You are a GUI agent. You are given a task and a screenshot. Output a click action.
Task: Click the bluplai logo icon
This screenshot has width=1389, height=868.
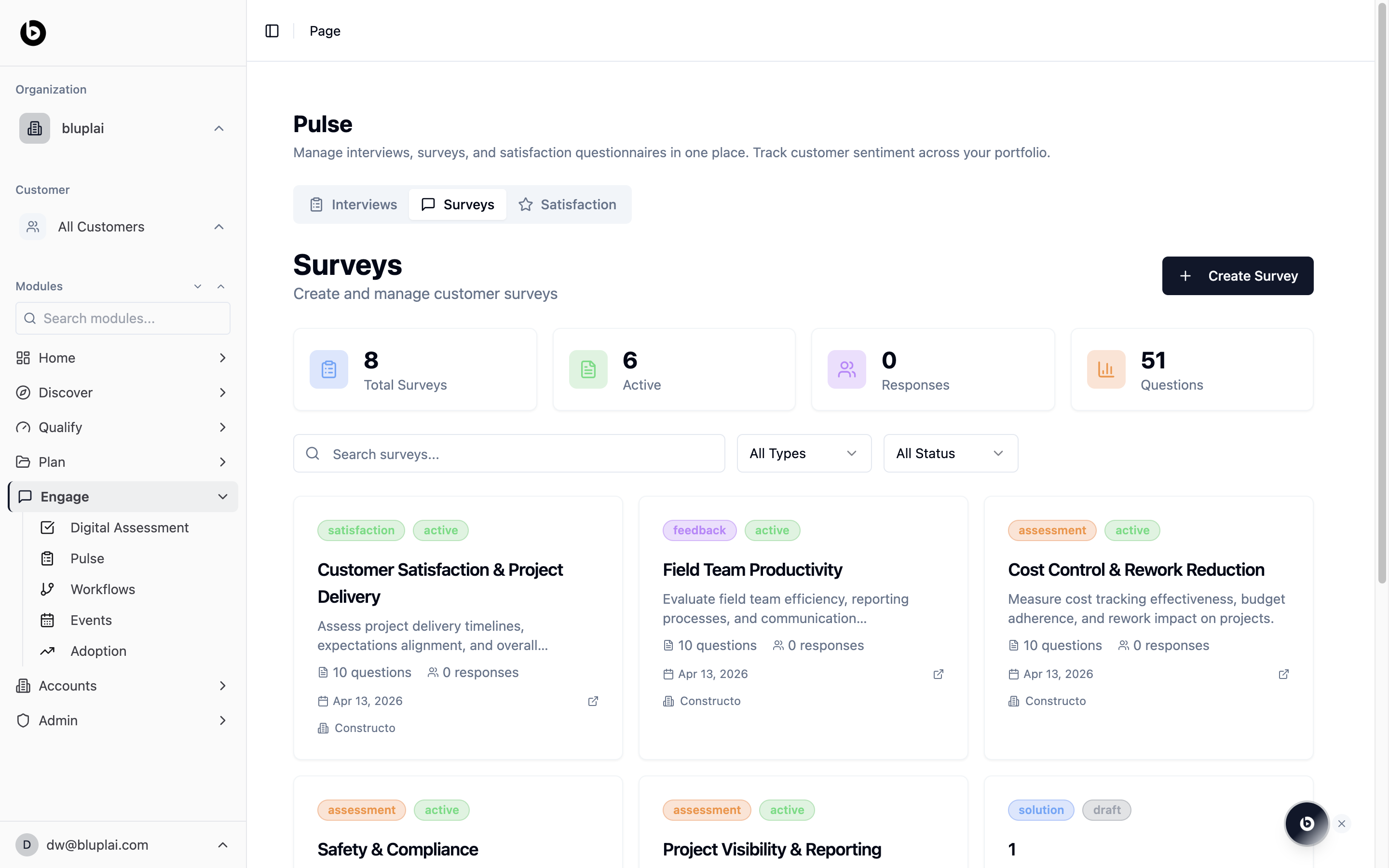point(33,33)
